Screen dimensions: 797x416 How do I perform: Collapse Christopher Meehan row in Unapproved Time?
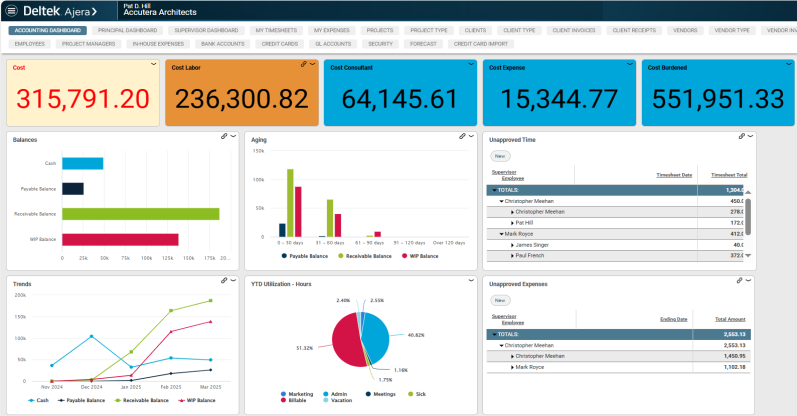tap(502, 200)
